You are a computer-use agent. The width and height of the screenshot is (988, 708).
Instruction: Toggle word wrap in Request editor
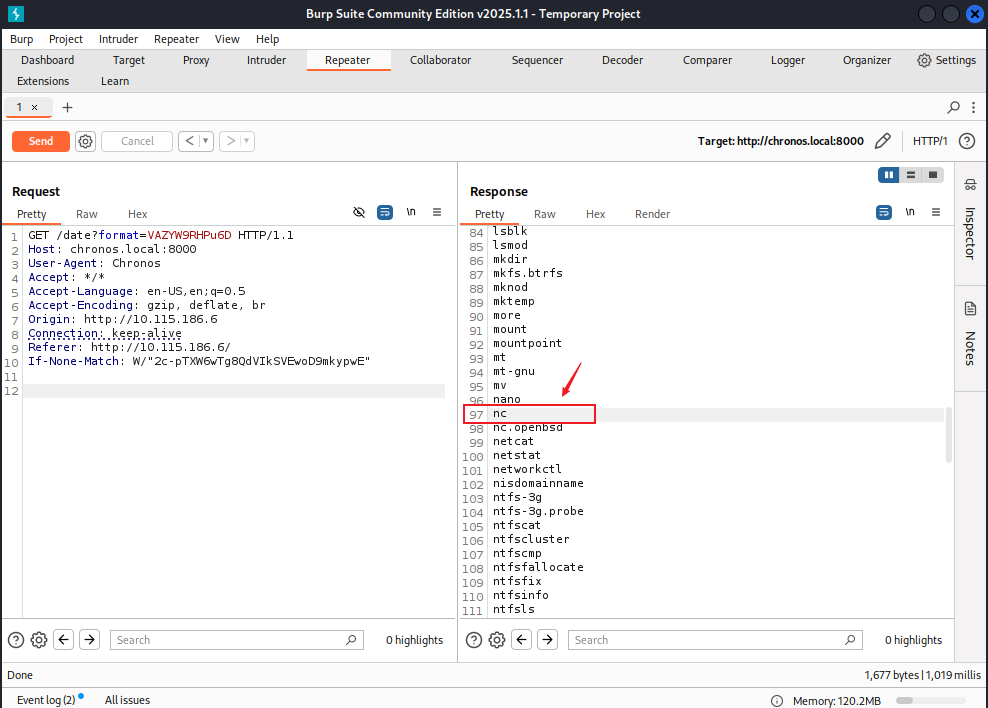point(385,212)
